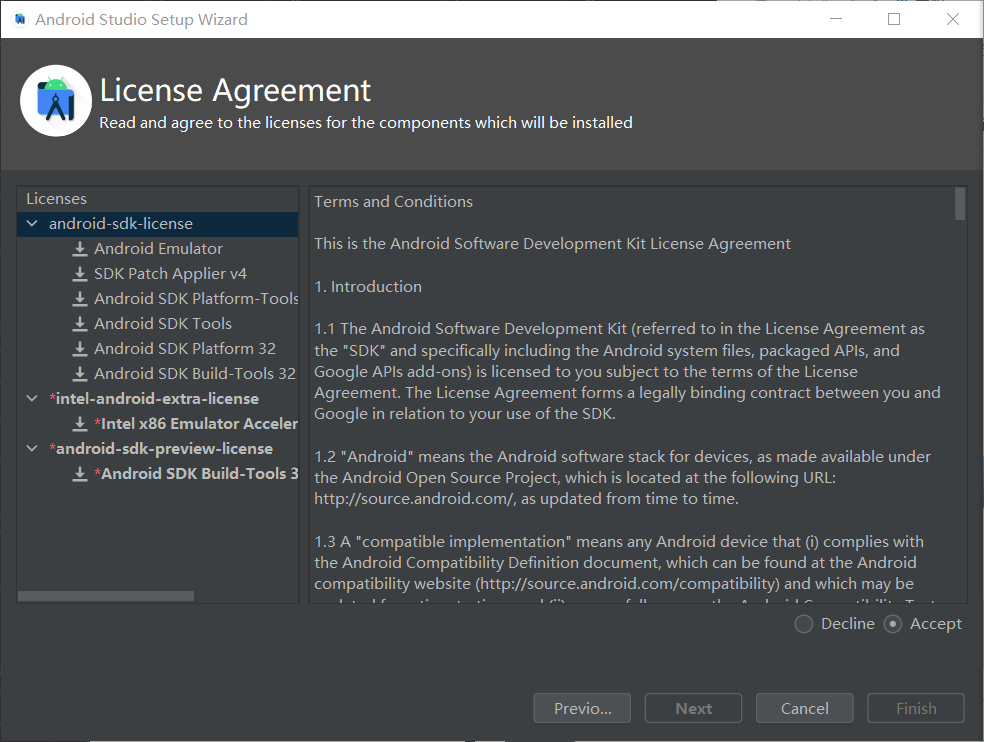Cancel the setup wizard

pyautogui.click(x=805, y=708)
